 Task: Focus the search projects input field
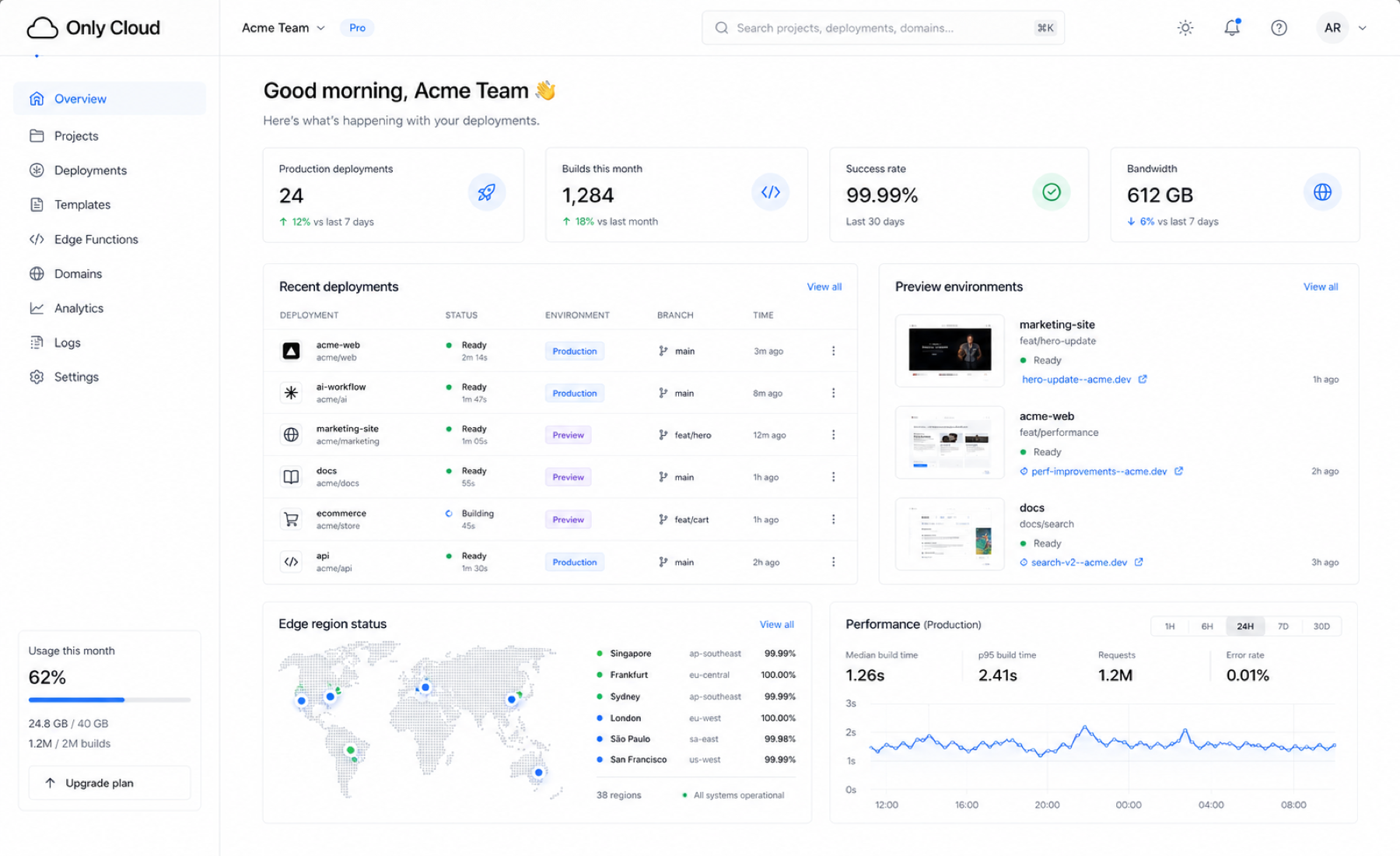[x=883, y=28]
